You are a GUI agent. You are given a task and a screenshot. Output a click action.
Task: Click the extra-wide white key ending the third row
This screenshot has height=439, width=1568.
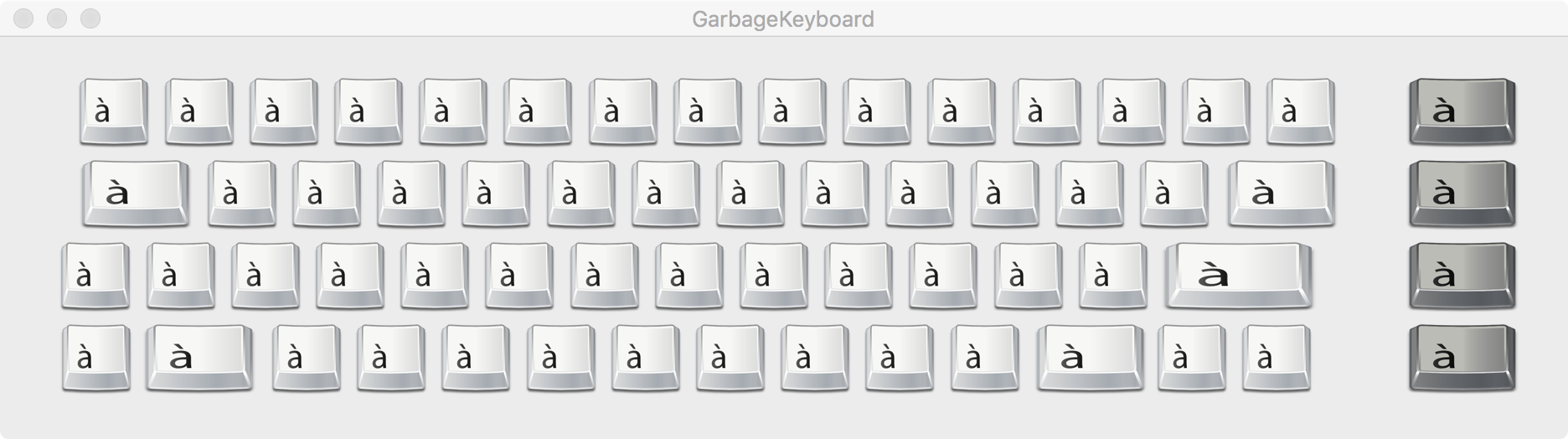[1239, 276]
